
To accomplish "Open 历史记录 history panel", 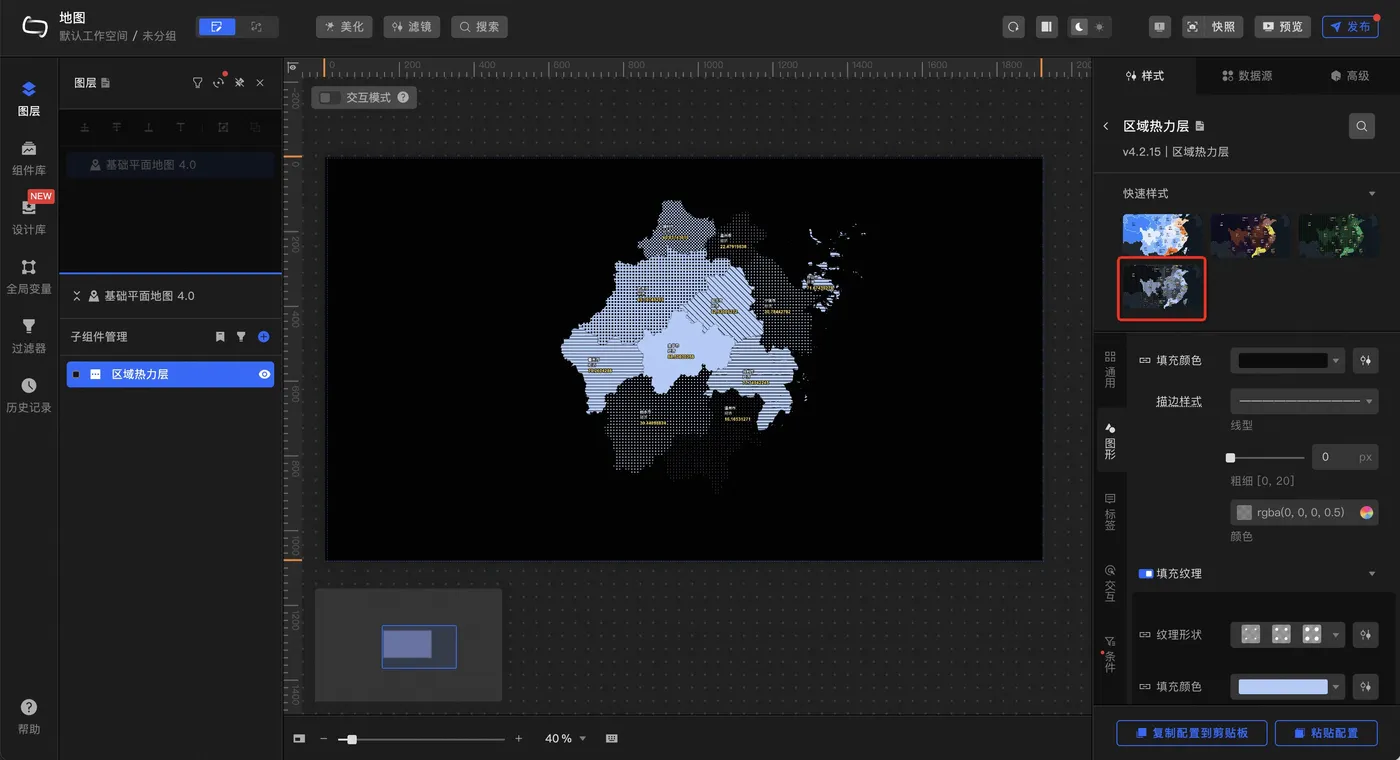I will [x=29, y=395].
